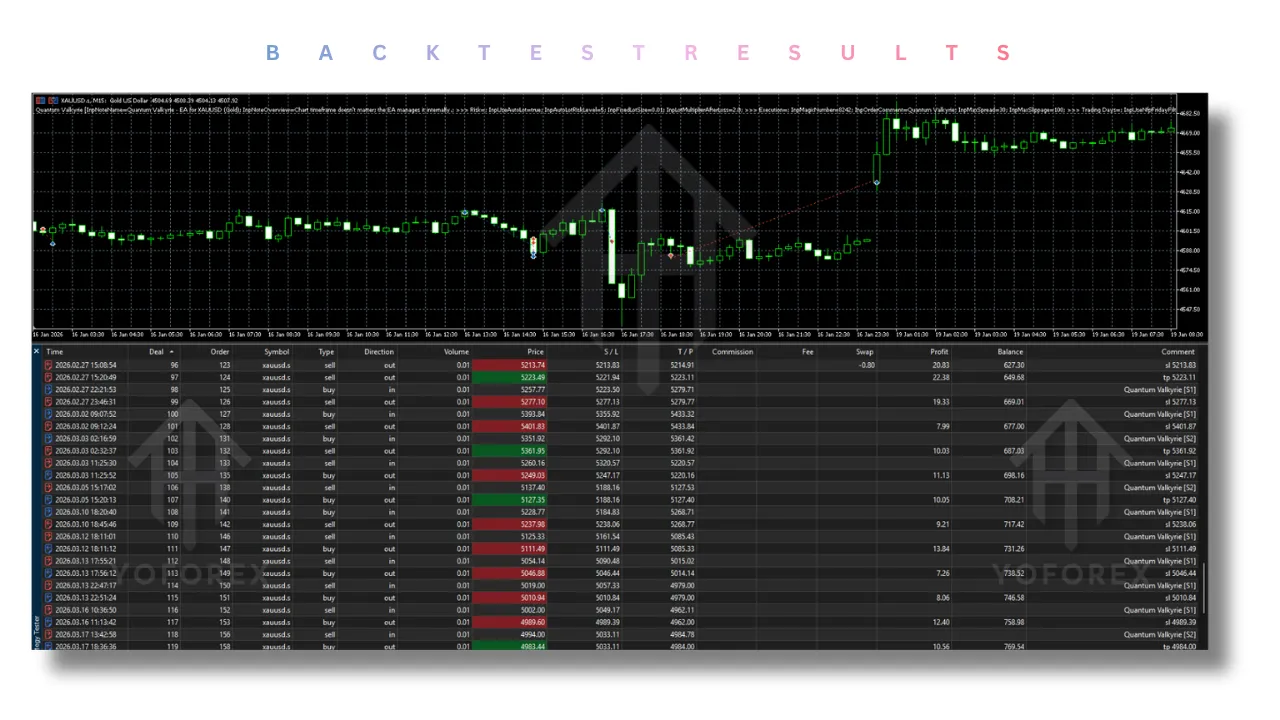Select the red price cell 5277.10
The height and width of the screenshot is (720, 1280).
510,401
